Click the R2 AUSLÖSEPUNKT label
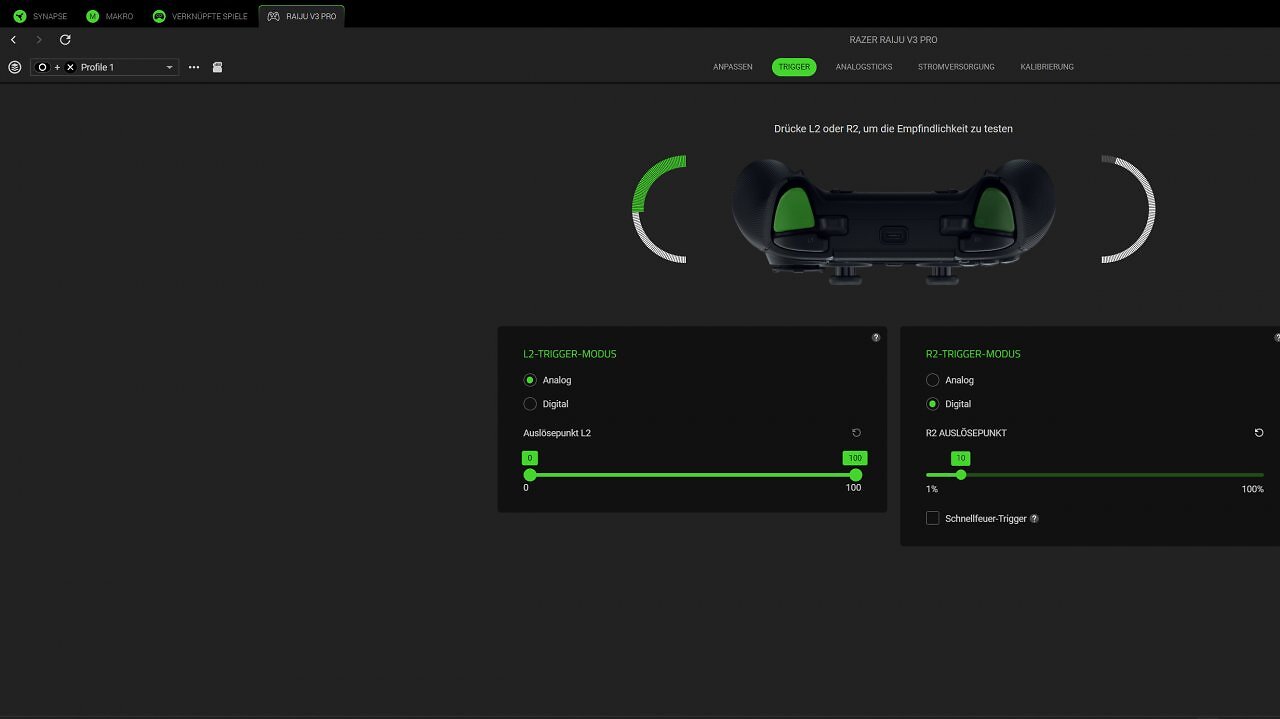This screenshot has height=719, width=1280. [x=966, y=433]
